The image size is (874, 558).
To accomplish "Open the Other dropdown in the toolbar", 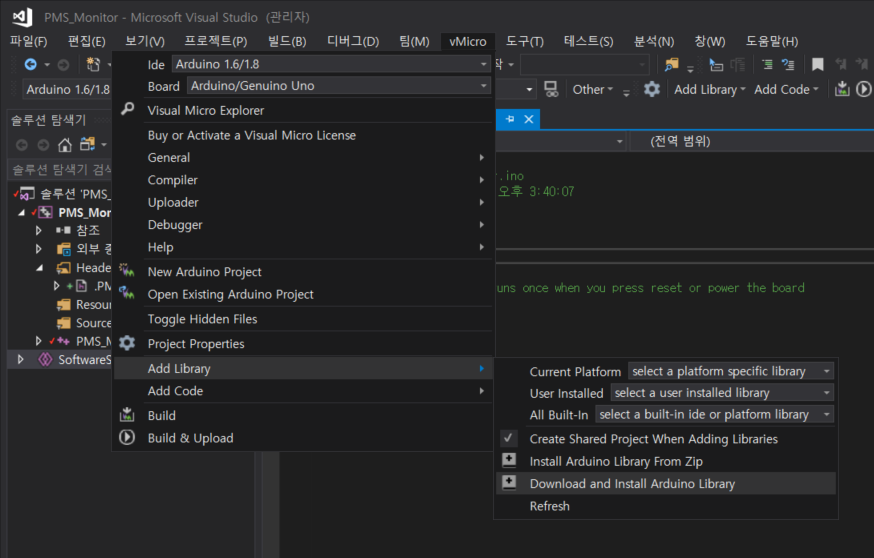I will tap(593, 89).
